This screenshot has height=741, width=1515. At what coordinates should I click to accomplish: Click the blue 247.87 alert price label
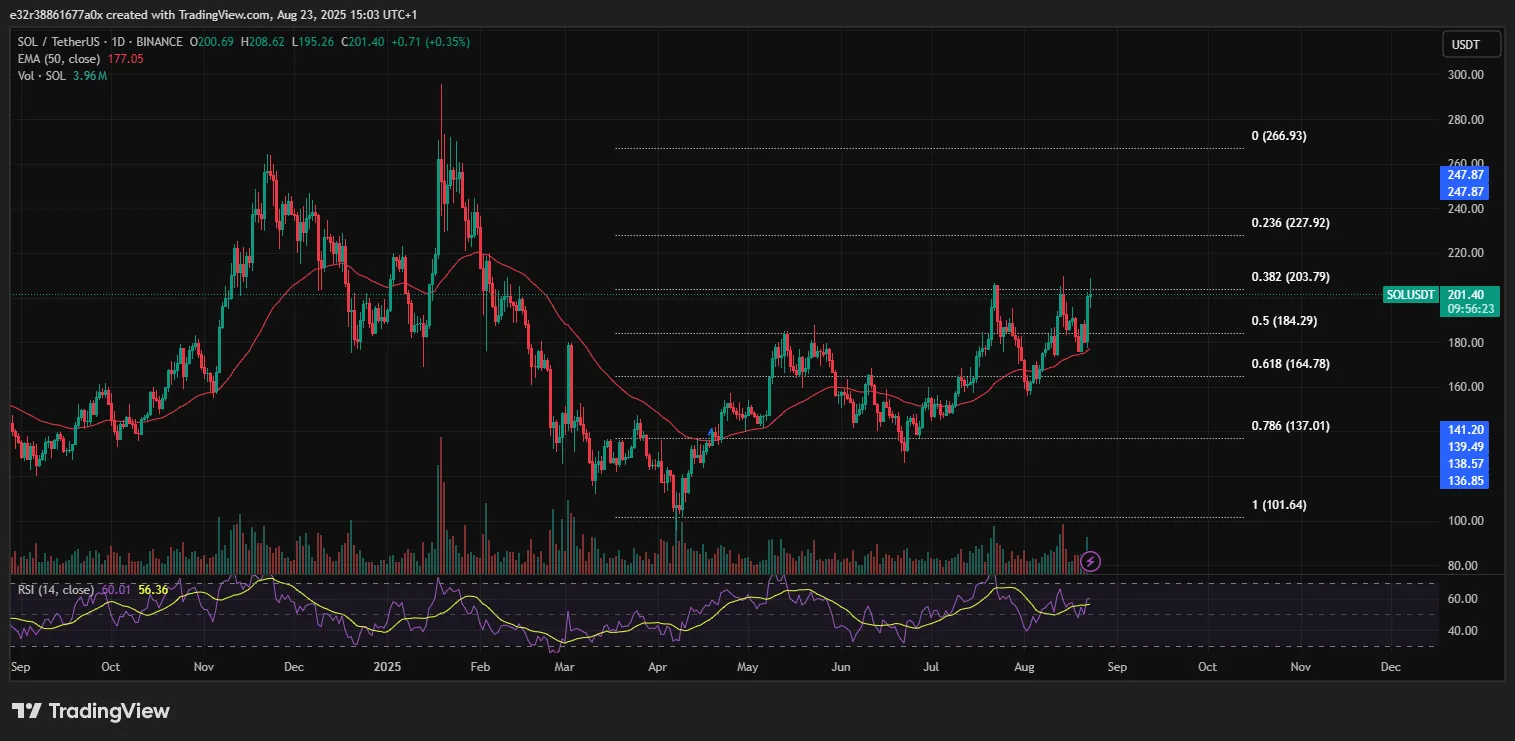click(x=1464, y=174)
